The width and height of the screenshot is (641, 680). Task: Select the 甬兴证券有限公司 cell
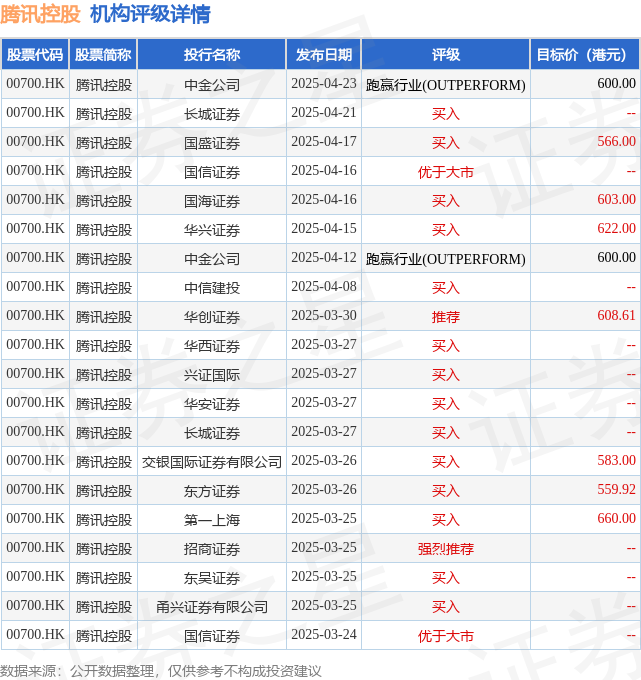pos(212,607)
